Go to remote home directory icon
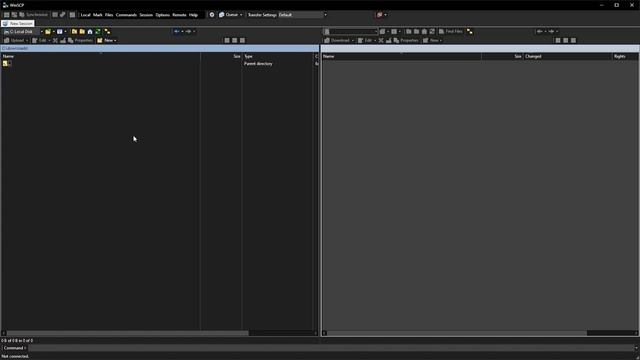 click(424, 31)
